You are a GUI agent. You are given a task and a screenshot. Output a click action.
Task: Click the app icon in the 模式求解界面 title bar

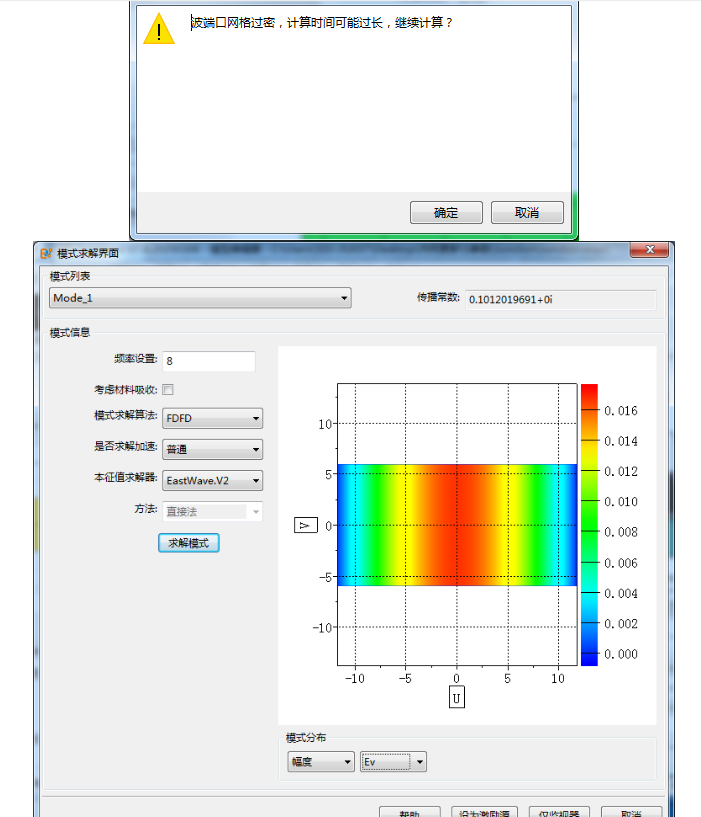tap(46, 254)
